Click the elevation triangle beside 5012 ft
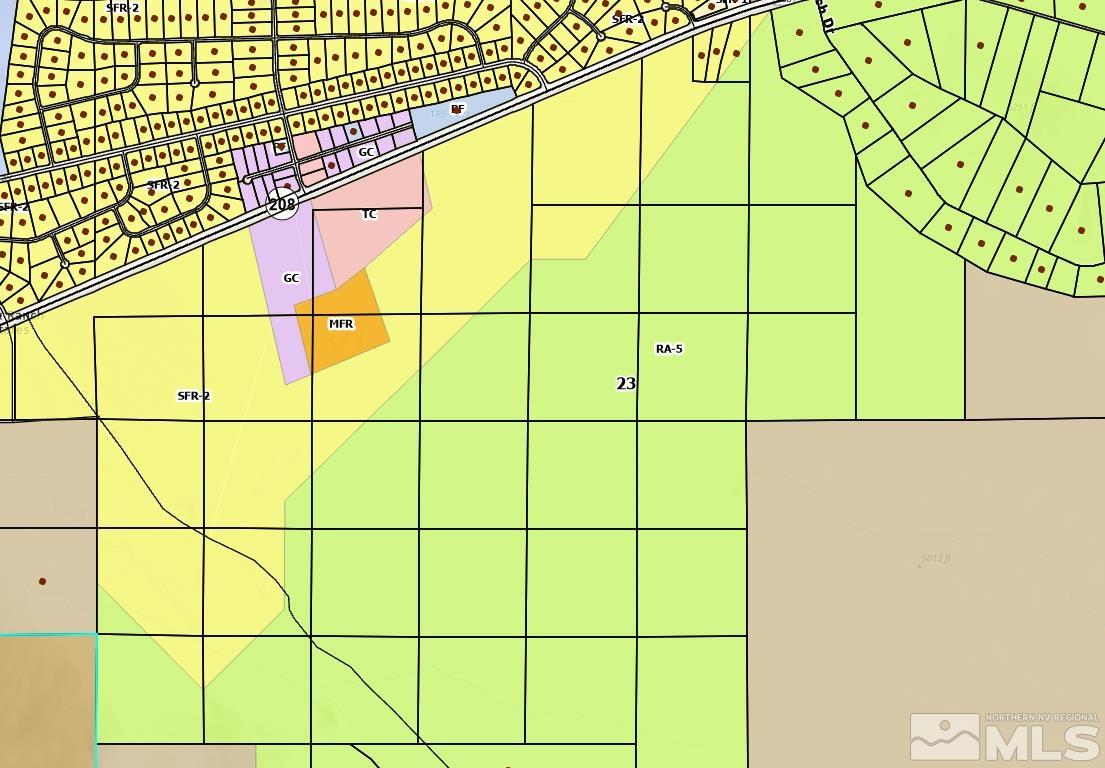1105x768 pixels. tap(918, 566)
